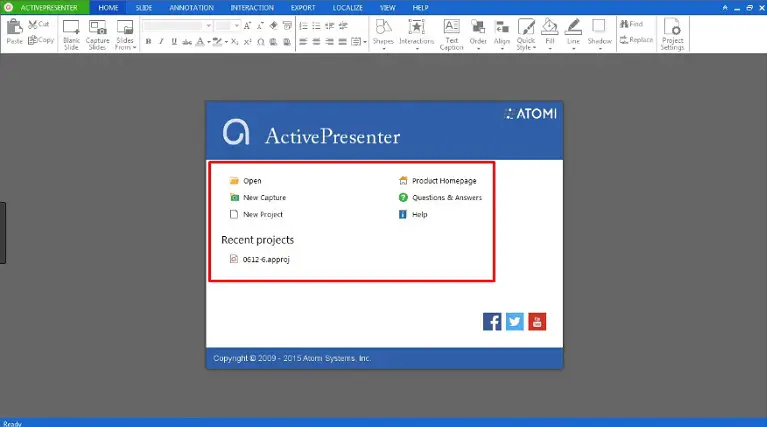Click the numbered list icon
767x427 pixels.
point(303,25)
